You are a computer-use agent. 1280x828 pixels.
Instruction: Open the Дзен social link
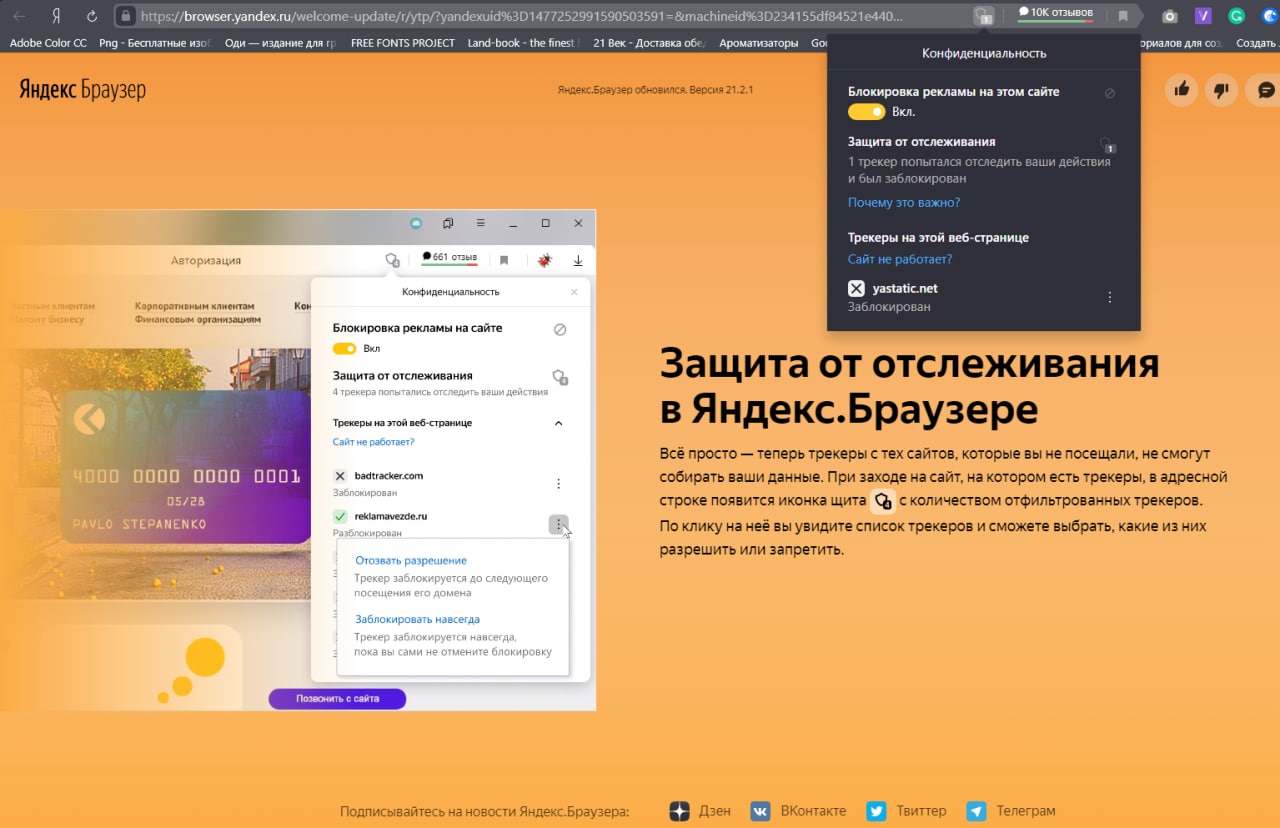700,811
